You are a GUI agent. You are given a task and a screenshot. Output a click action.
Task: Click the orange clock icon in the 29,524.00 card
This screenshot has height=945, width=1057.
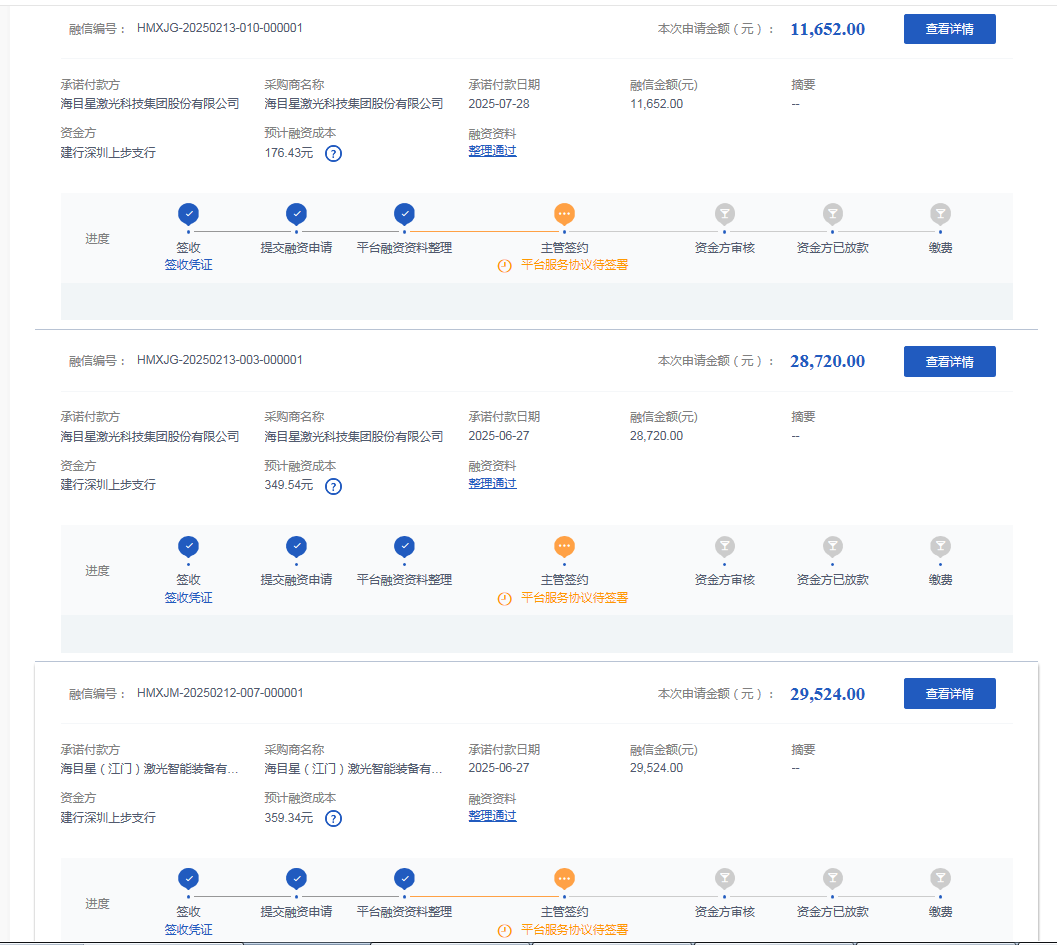(504, 931)
